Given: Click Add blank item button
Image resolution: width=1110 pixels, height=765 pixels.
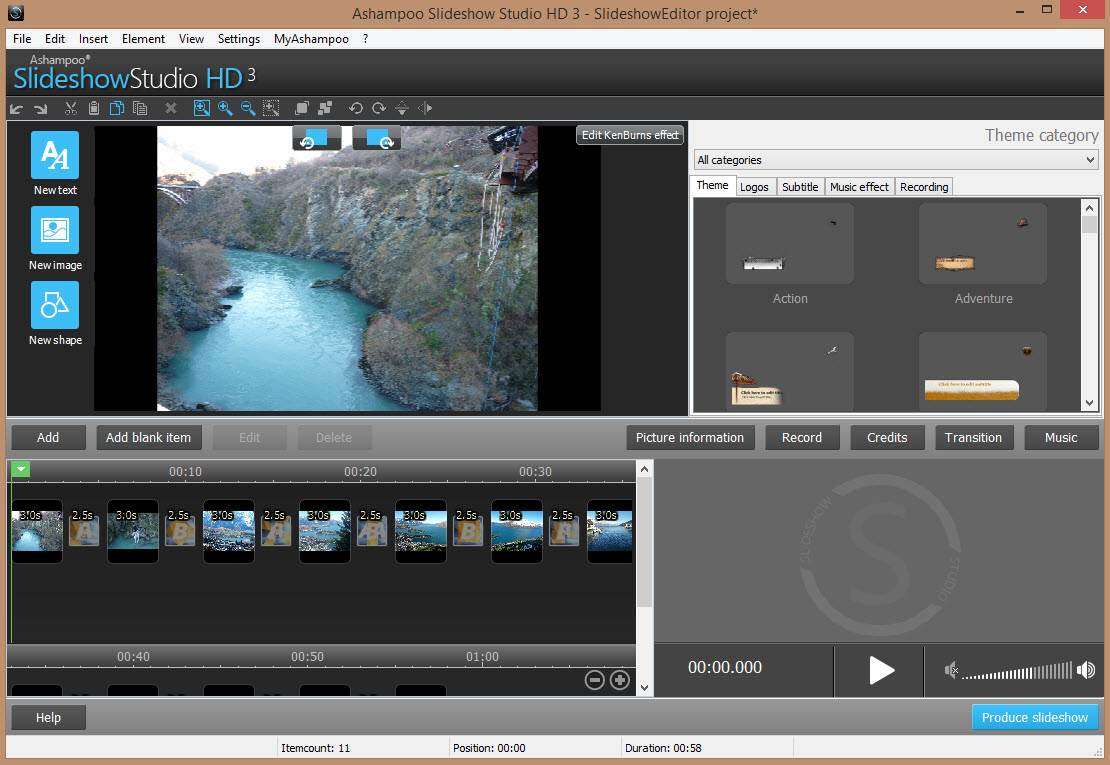Looking at the screenshot, I should point(149,437).
